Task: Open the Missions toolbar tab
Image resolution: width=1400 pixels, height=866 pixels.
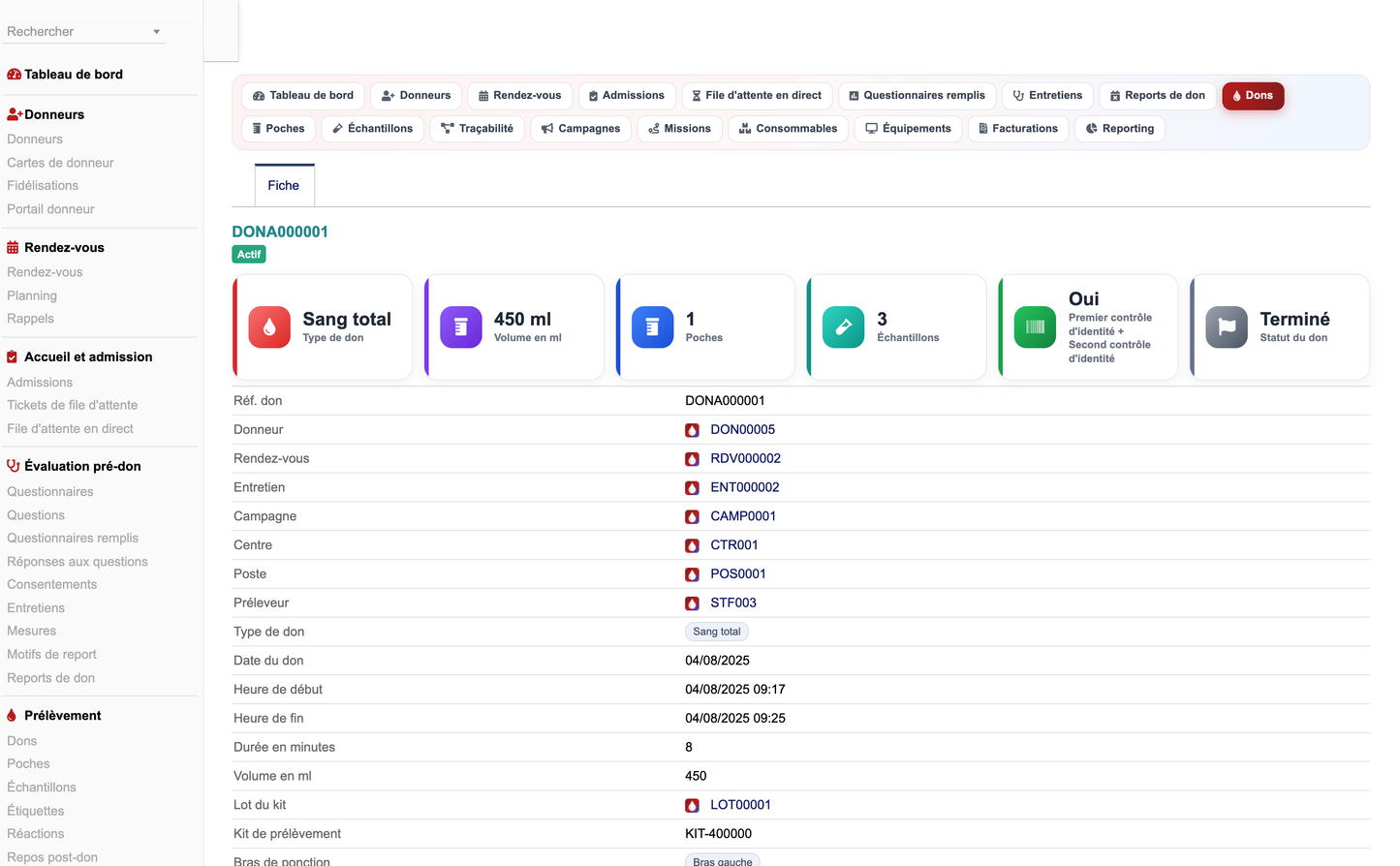Action: pyautogui.click(x=680, y=129)
